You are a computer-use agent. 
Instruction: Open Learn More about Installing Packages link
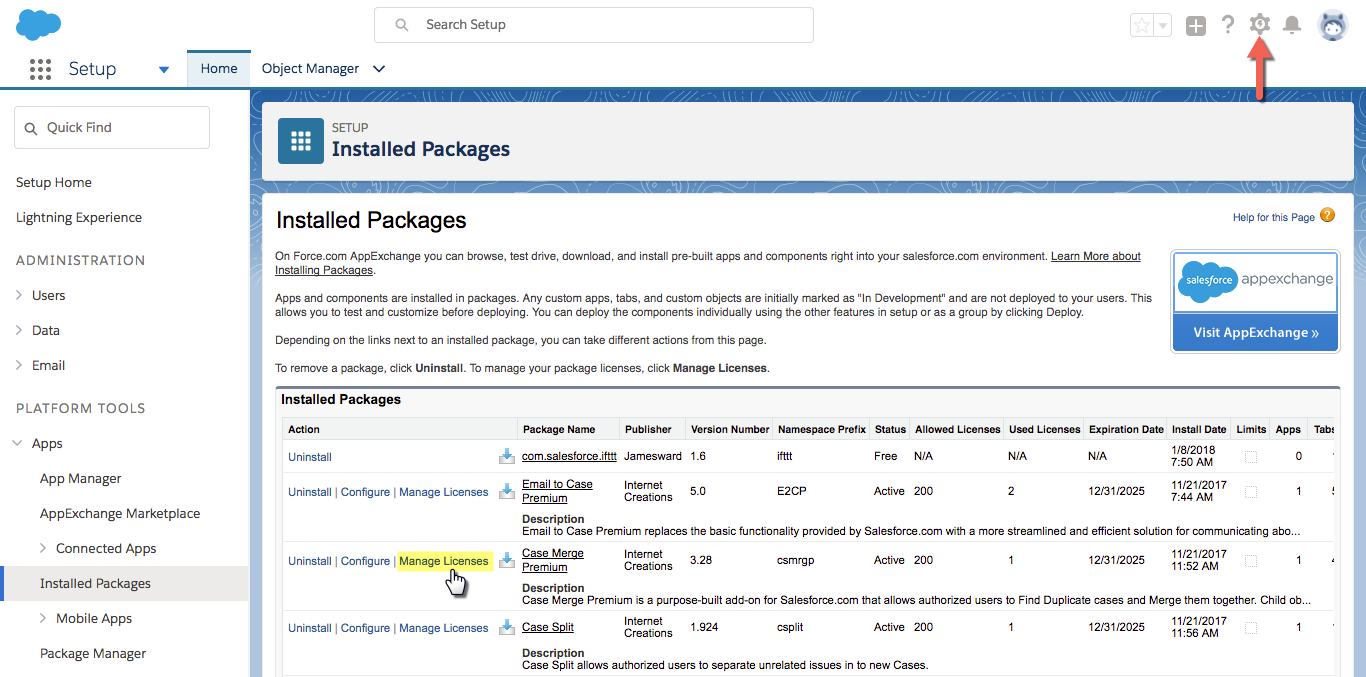click(x=1096, y=256)
